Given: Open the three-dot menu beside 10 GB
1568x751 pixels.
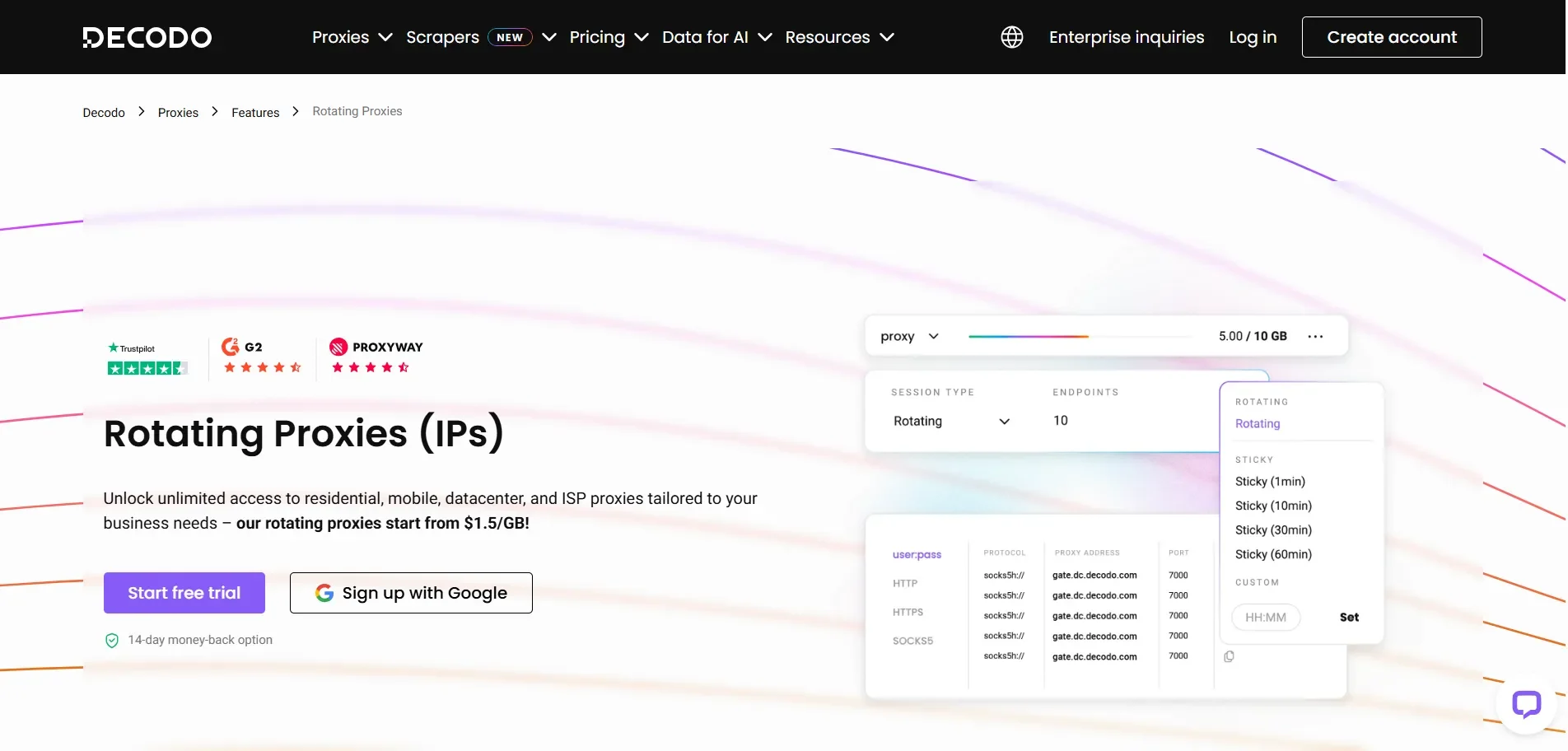Looking at the screenshot, I should click(x=1315, y=336).
